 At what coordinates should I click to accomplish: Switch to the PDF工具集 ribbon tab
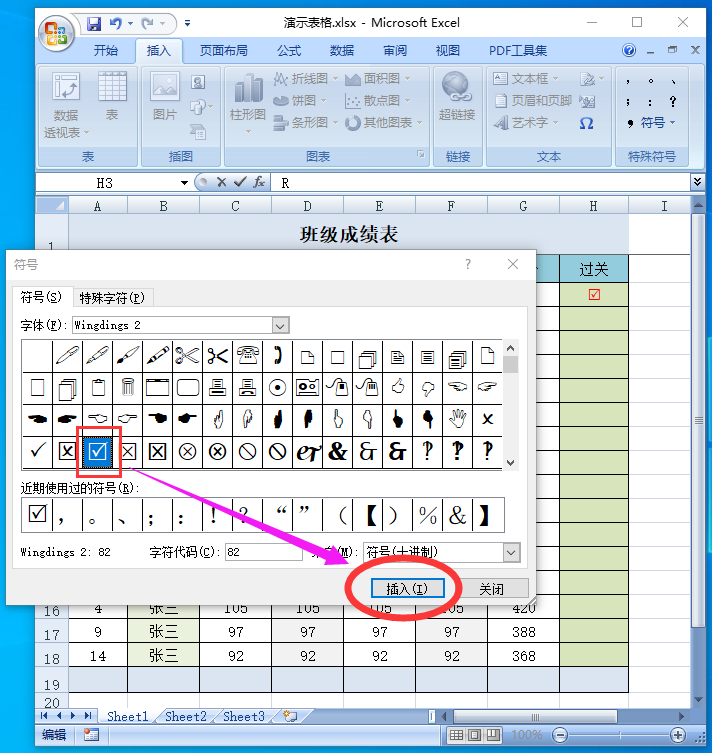click(518, 50)
